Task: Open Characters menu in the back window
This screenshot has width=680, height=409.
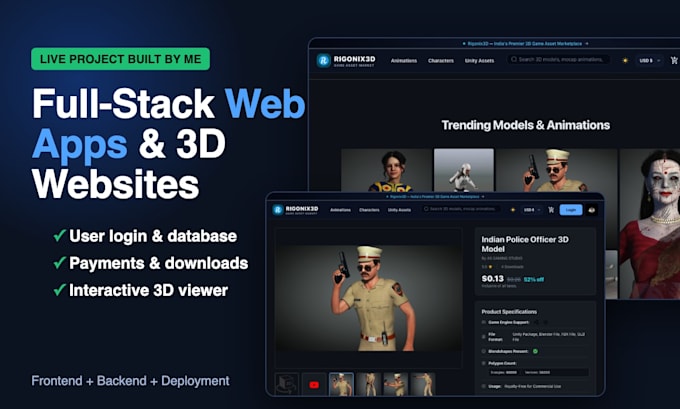Action: pos(441,61)
